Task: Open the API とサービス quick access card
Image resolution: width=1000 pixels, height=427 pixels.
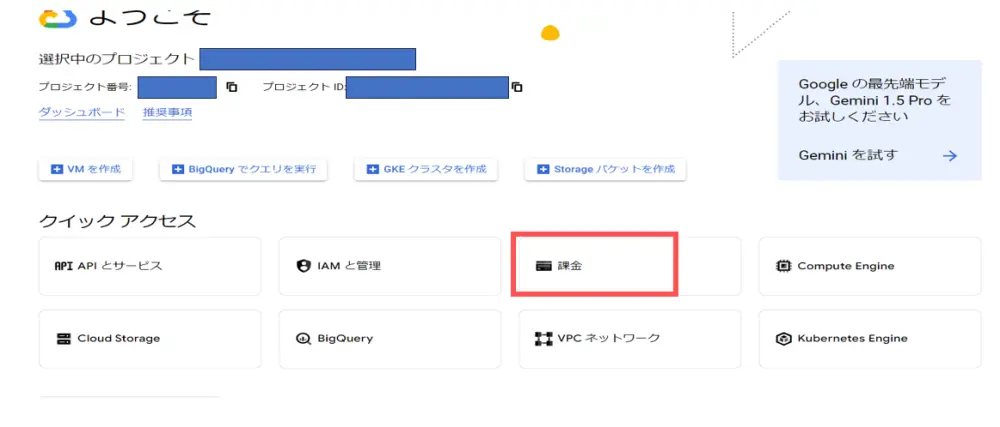Action: point(150,266)
